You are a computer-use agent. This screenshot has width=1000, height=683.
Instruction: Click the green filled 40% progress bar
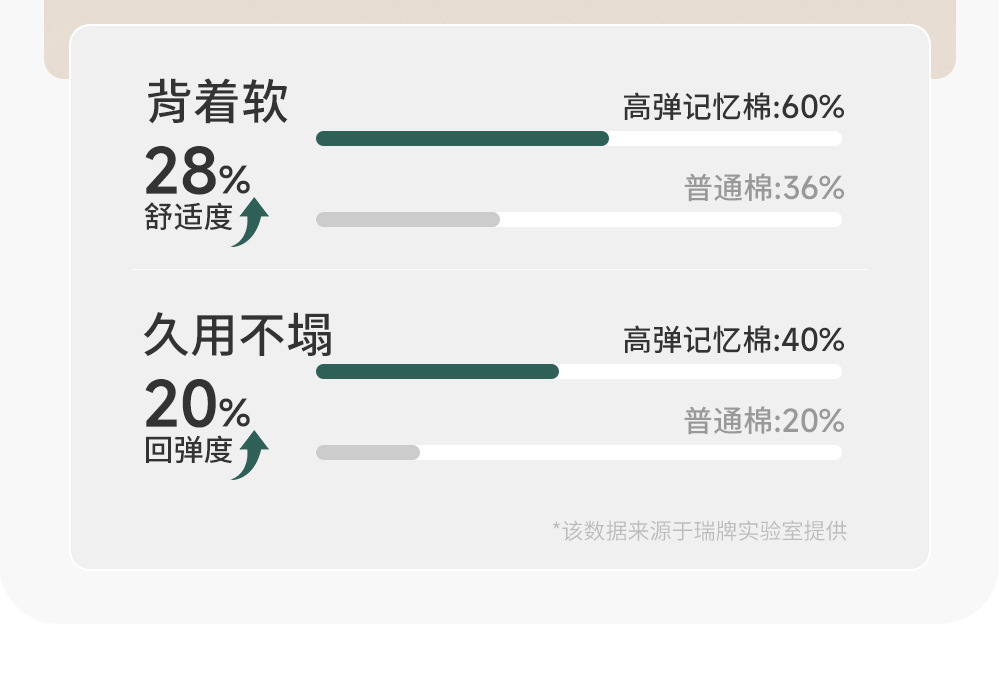[x=437, y=372]
